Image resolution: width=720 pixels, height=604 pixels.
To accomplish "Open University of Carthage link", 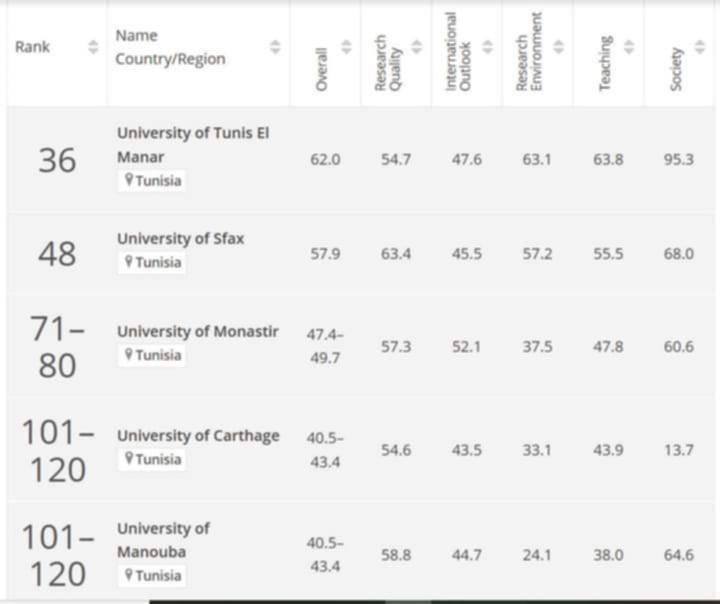I will tap(198, 435).
